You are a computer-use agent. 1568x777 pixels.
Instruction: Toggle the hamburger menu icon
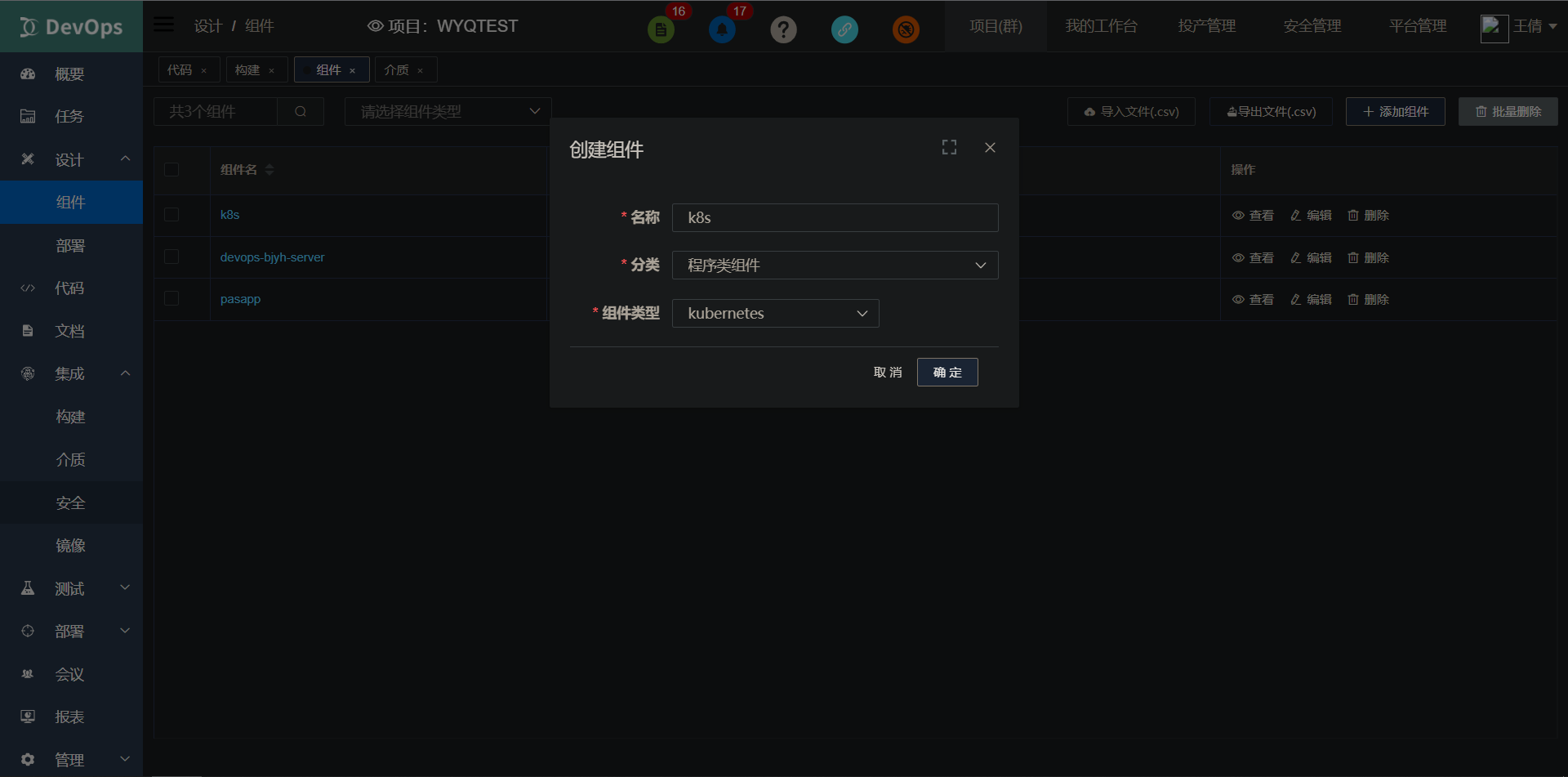pos(164,25)
